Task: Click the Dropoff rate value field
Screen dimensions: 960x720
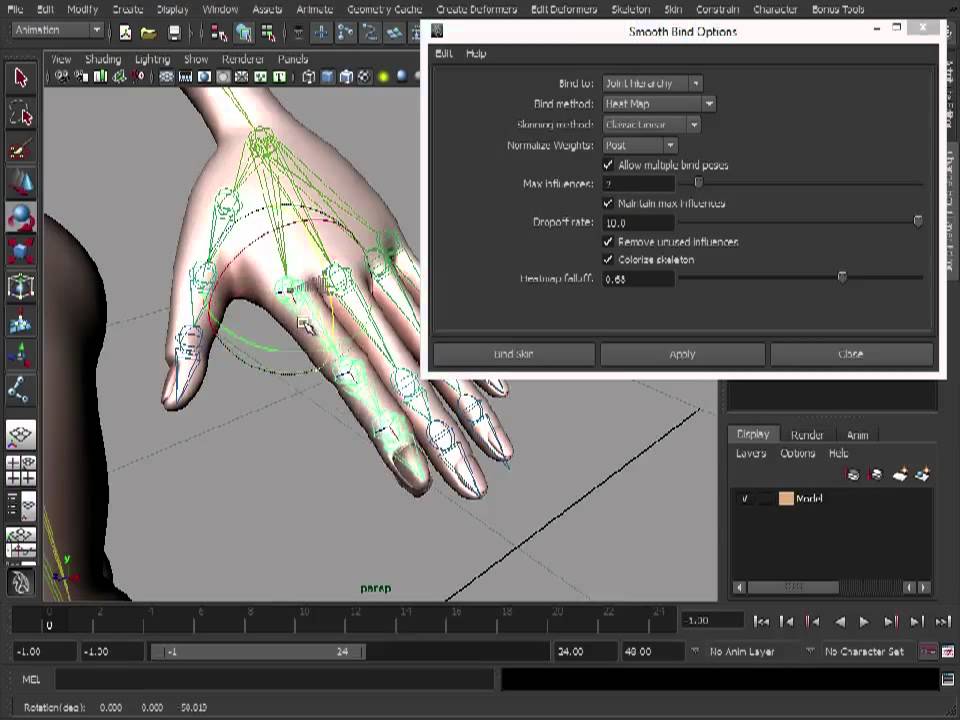Action: click(x=639, y=222)
